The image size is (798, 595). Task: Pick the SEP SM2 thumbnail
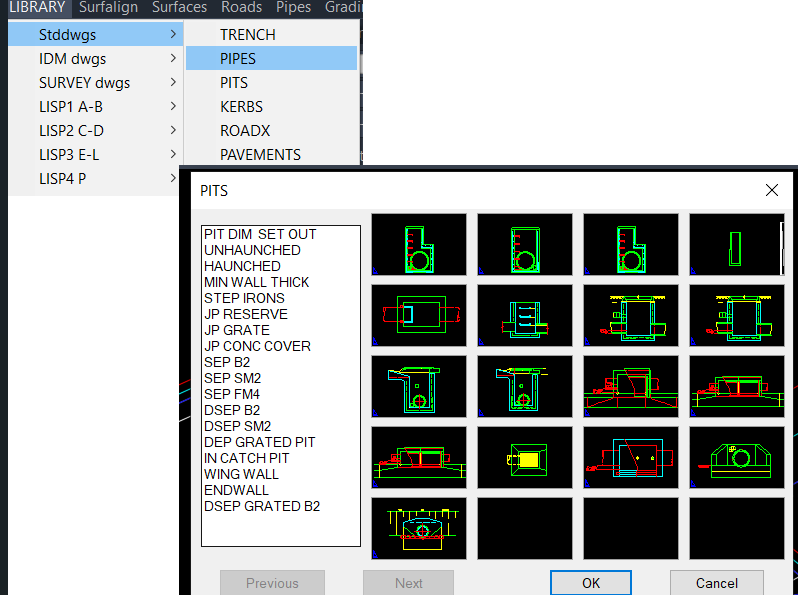click(x=525, y=386)
